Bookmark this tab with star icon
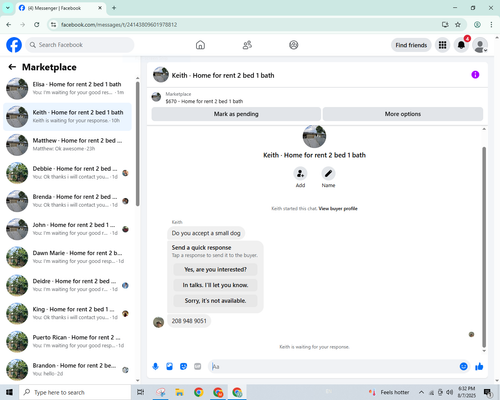500x400 pixels. (458, 25)
